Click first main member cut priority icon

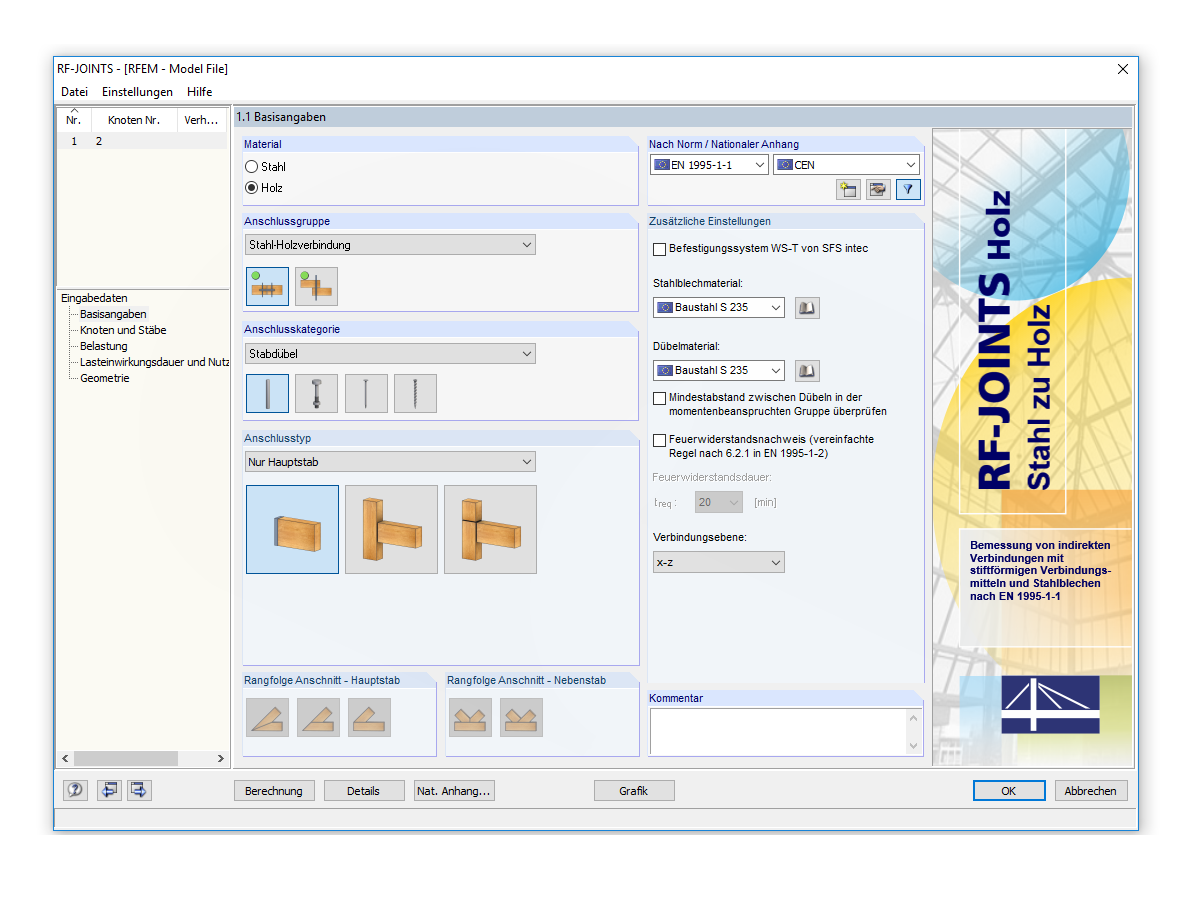click(267, 717)
